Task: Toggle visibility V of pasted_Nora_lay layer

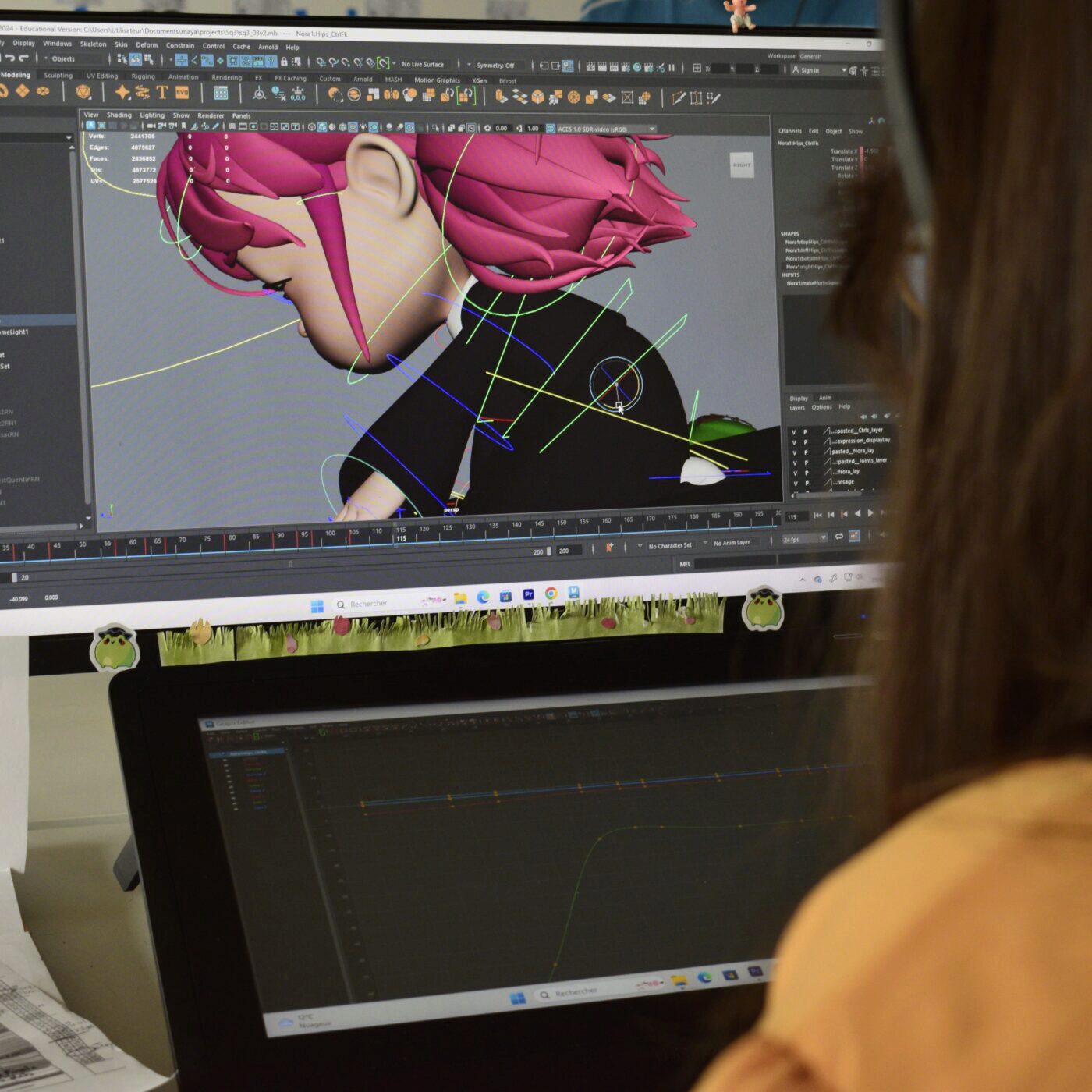Action: coord(794,452)
